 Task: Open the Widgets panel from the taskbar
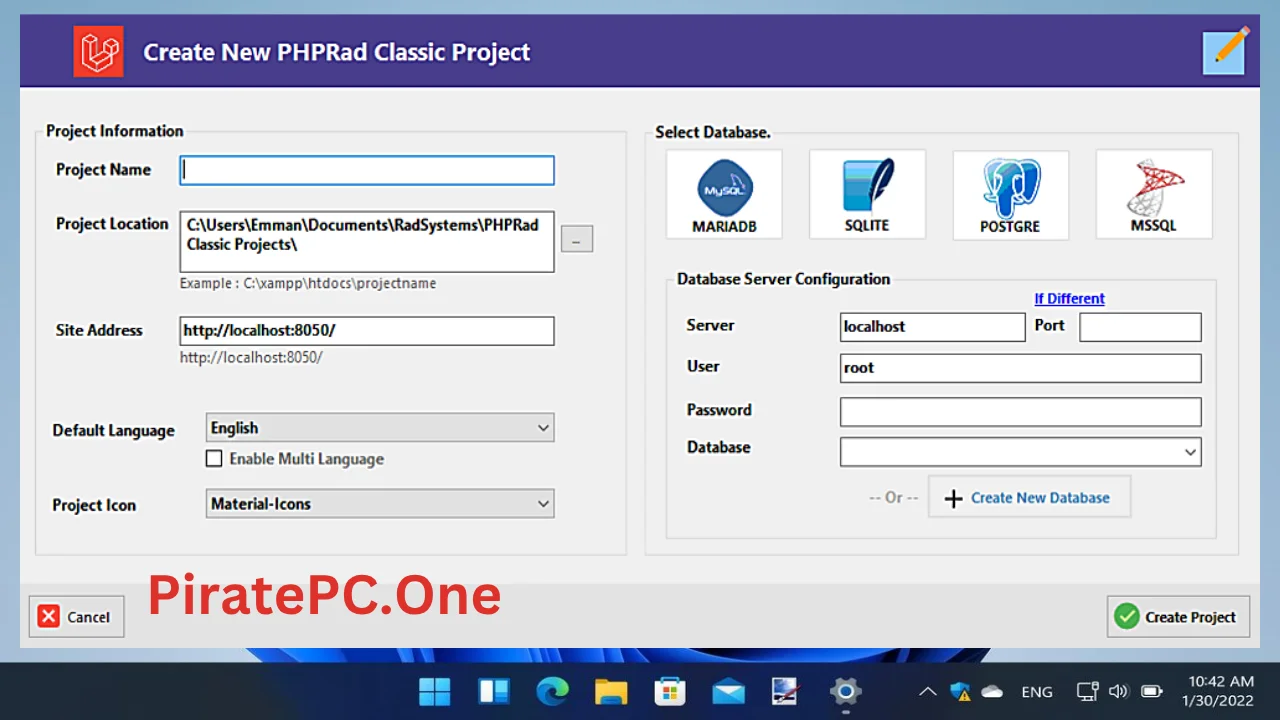[x=494, y=691]
